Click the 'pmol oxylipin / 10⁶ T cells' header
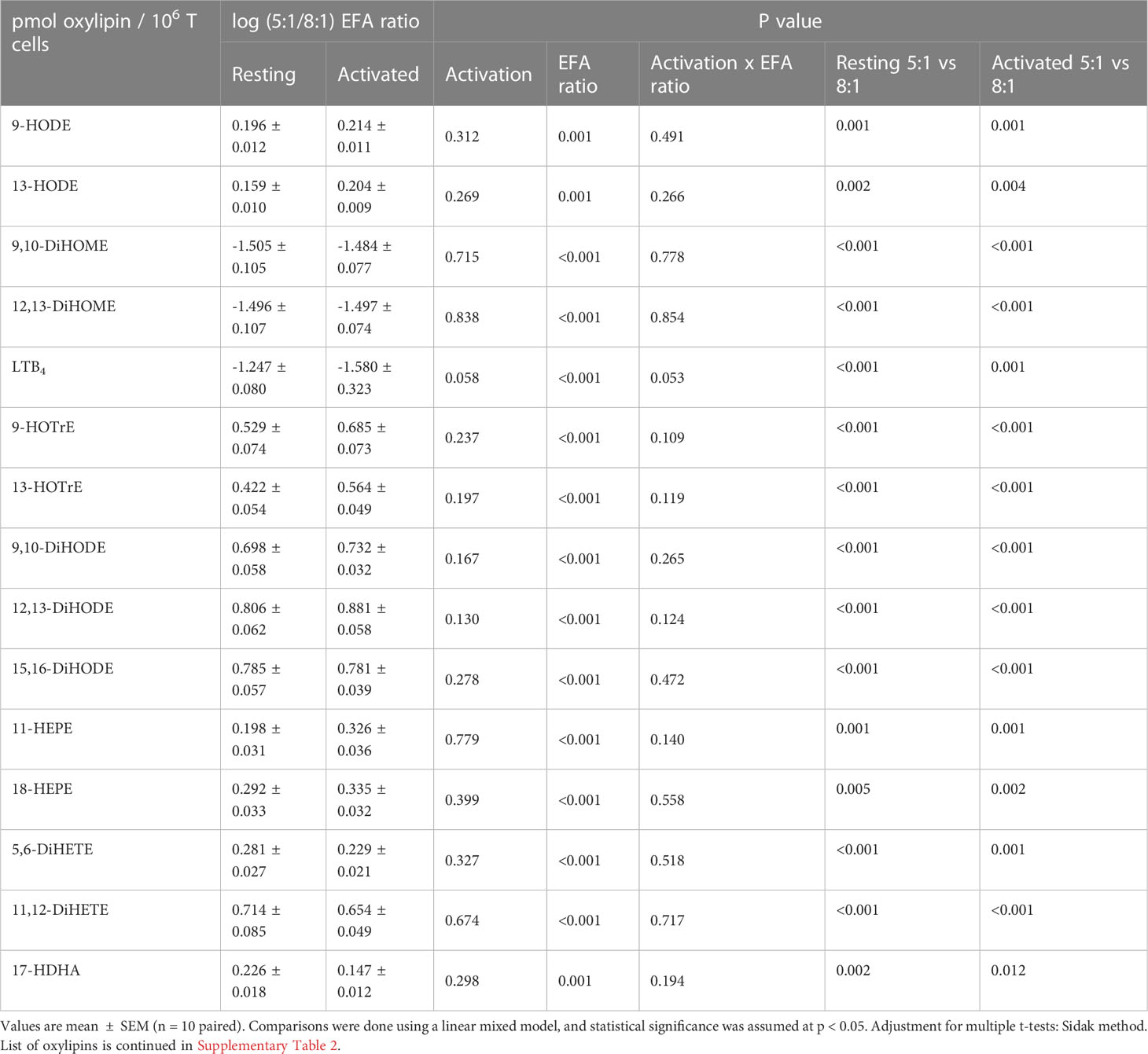The height and width of the screenshot is (1054, 1148). point(104,32)
